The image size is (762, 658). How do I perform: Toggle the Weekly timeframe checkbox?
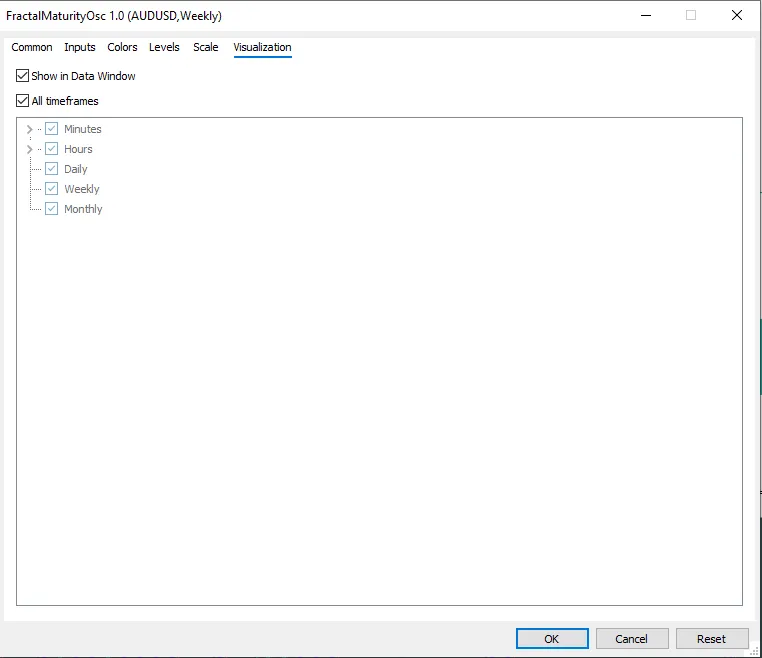point(52,189)
